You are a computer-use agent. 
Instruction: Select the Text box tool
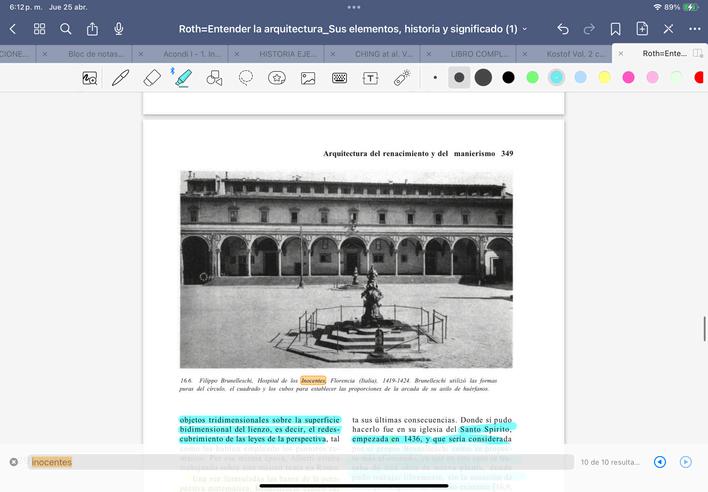pos(370,78)
